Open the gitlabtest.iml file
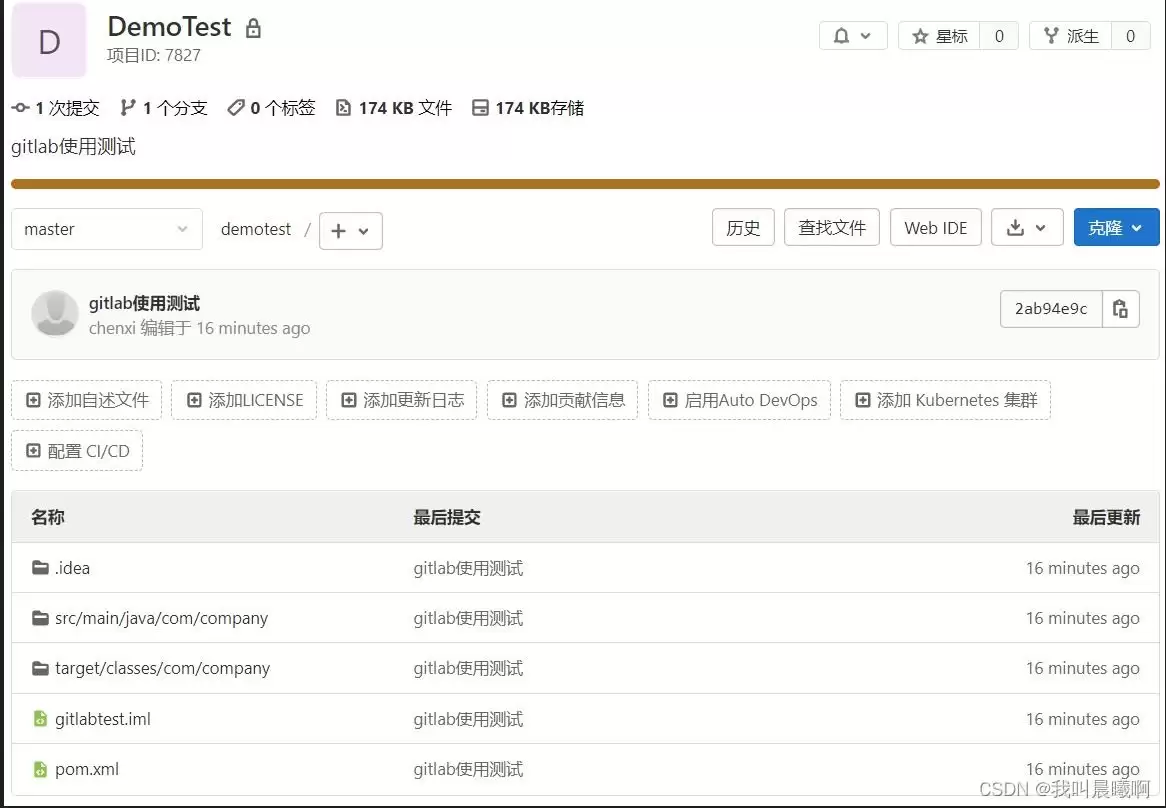 click(103, 719)
